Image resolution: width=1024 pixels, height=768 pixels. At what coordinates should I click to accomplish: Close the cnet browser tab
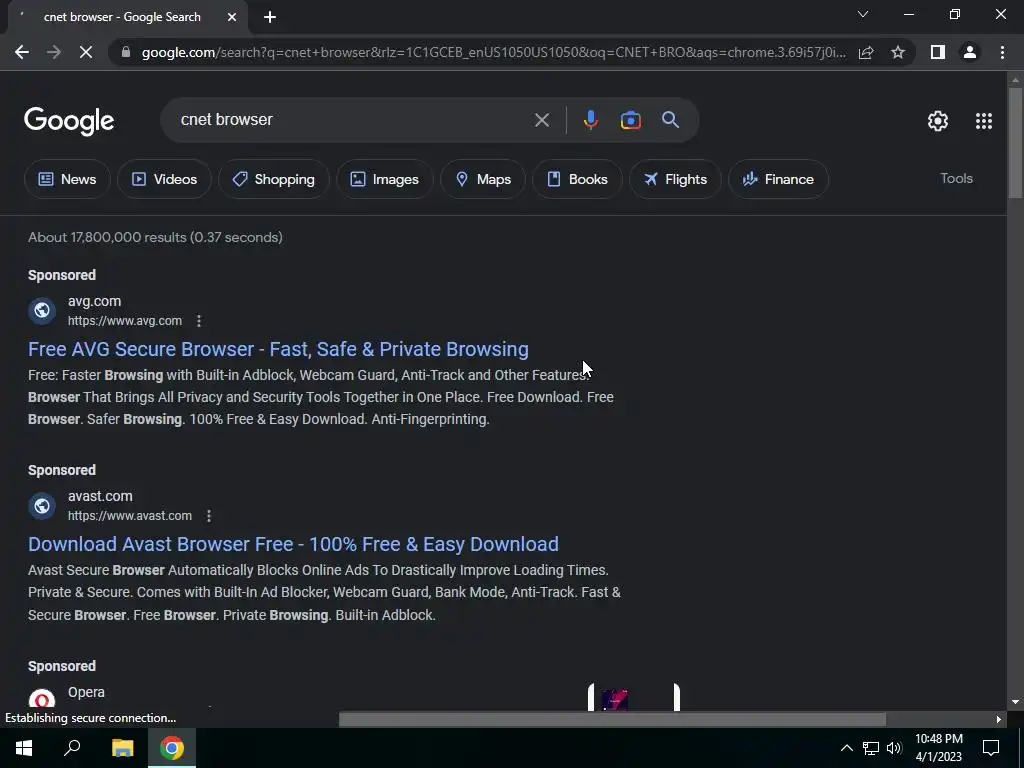click(x=232, y=18)
